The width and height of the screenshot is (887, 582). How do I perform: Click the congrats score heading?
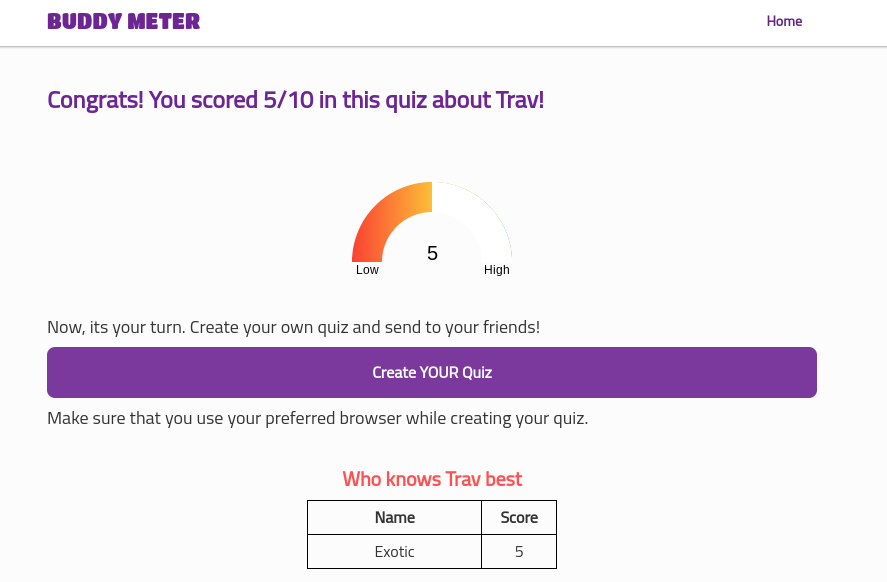pos(295,100)
